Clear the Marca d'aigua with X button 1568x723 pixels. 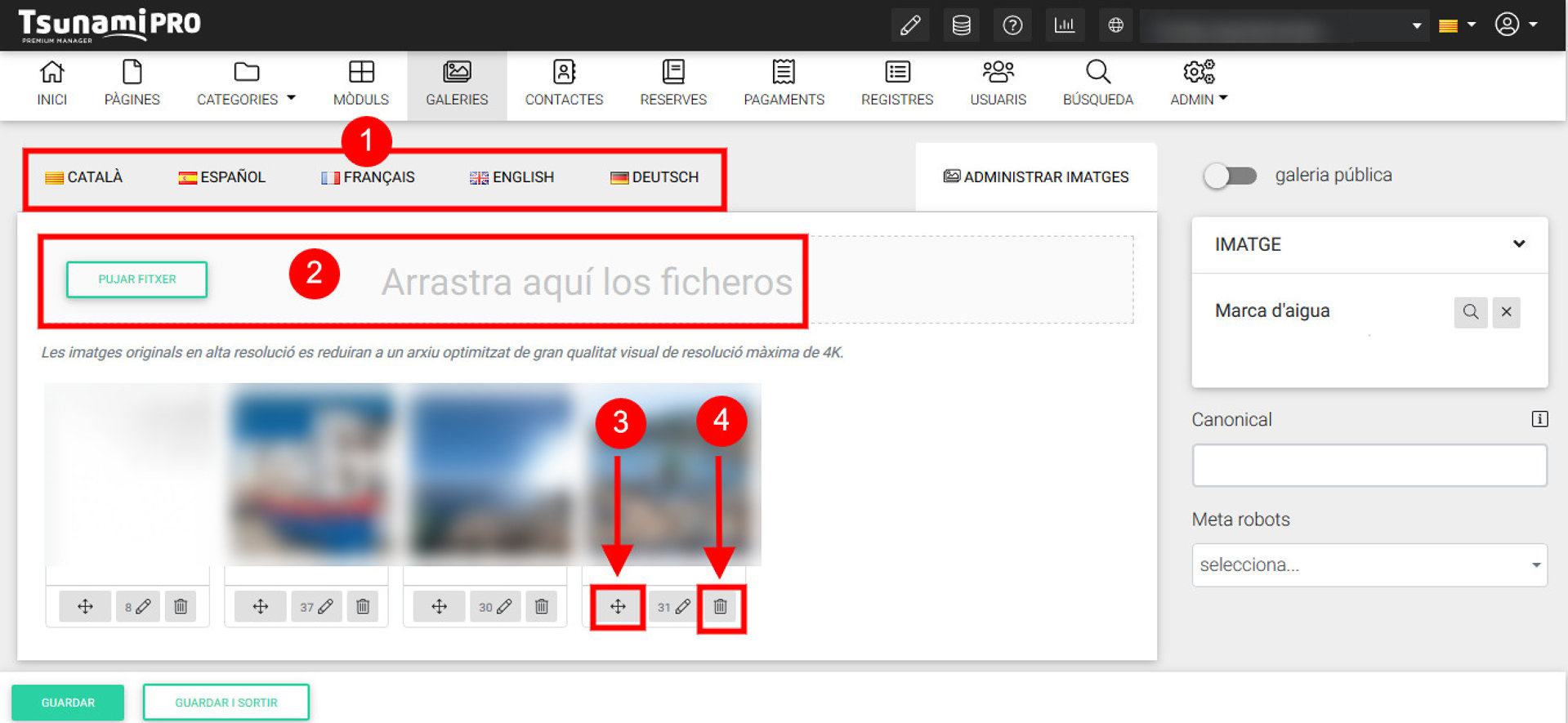(x=1506, y=312)
